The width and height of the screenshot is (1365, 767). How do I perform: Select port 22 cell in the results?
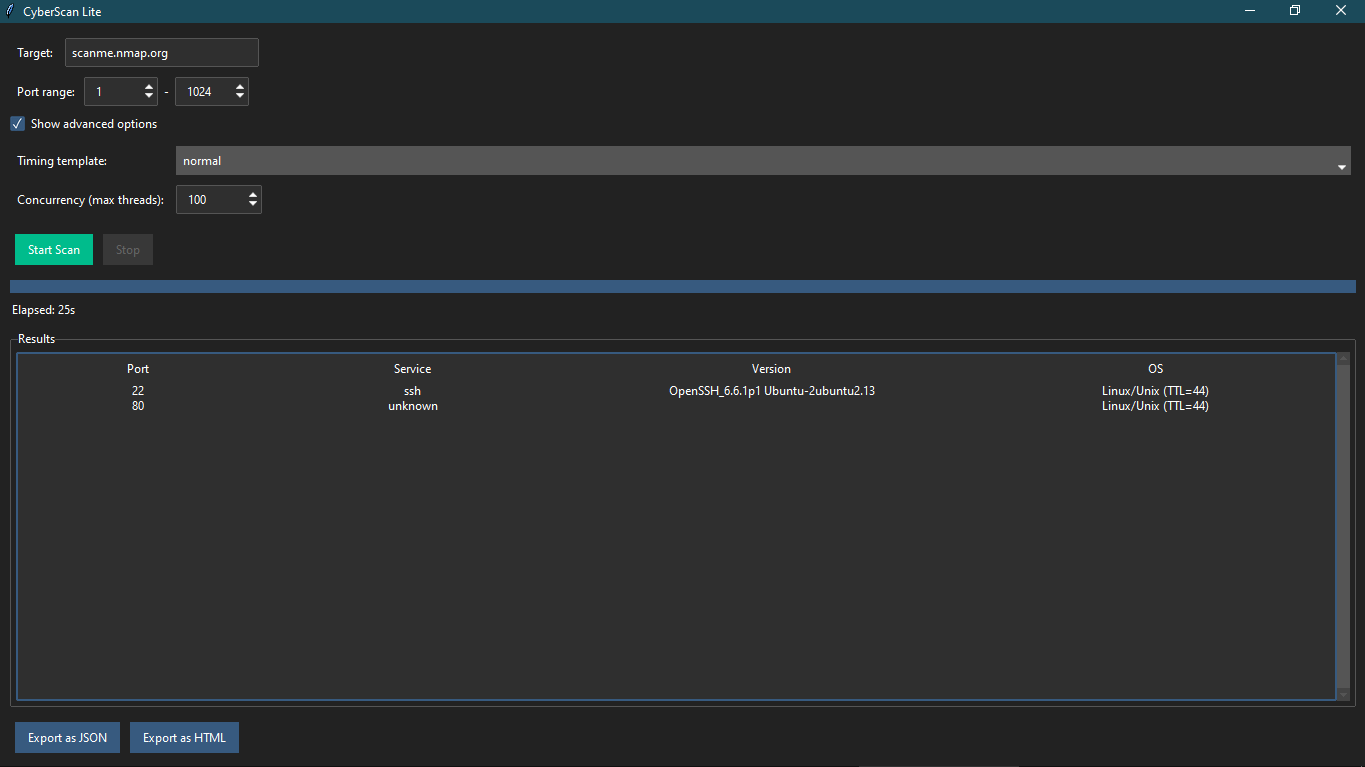(138, 391)
